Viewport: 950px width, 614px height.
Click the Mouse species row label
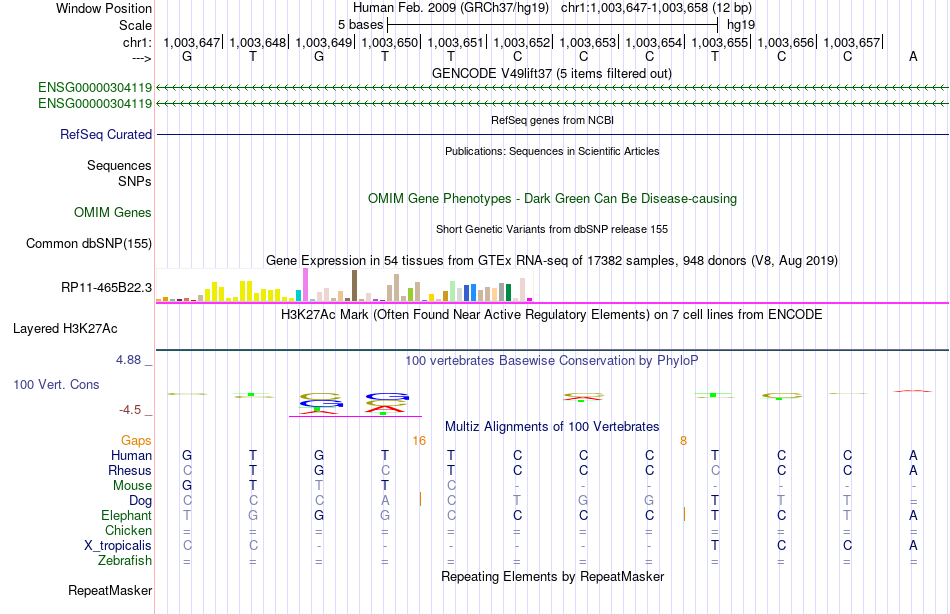[x=132, y=486]
